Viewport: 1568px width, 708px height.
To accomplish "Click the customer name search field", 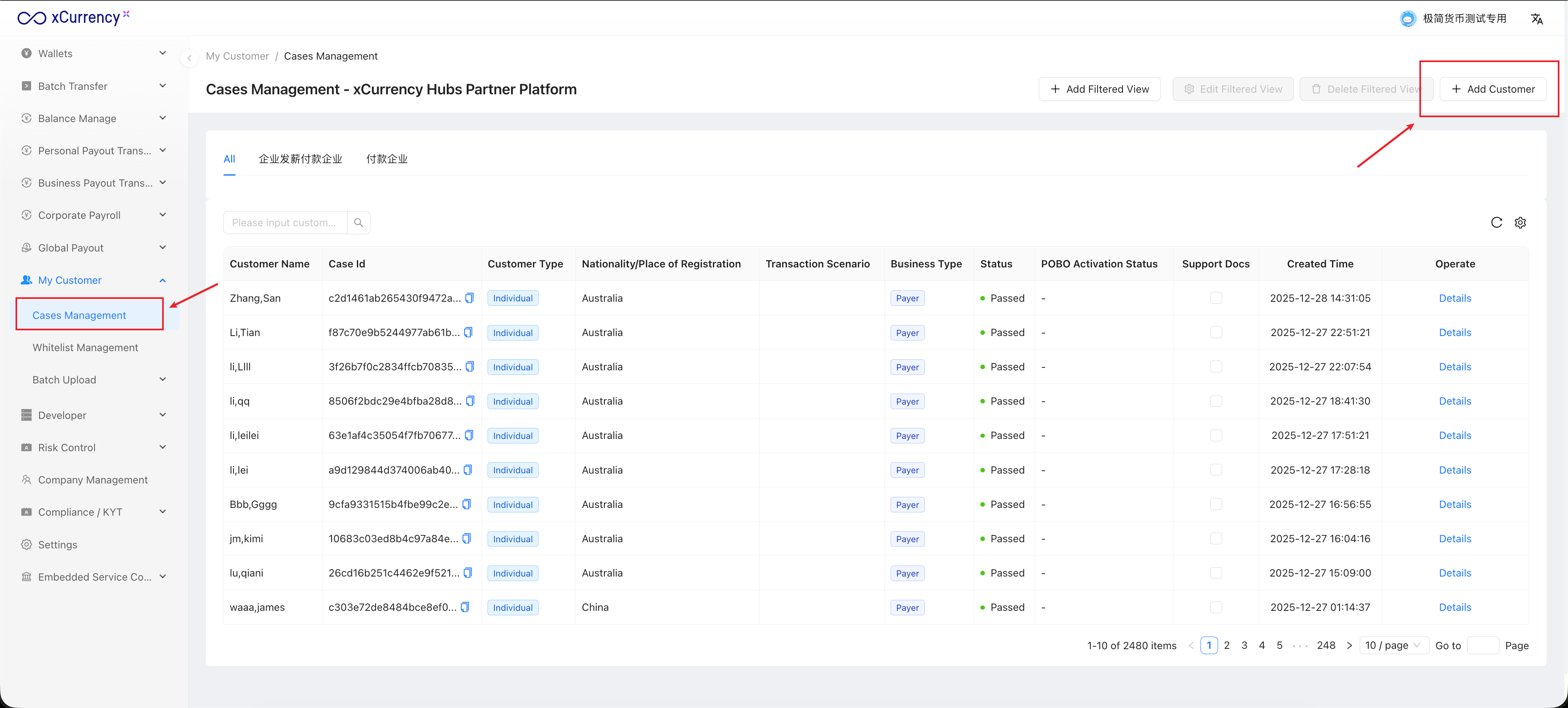I will pos(285,223).
